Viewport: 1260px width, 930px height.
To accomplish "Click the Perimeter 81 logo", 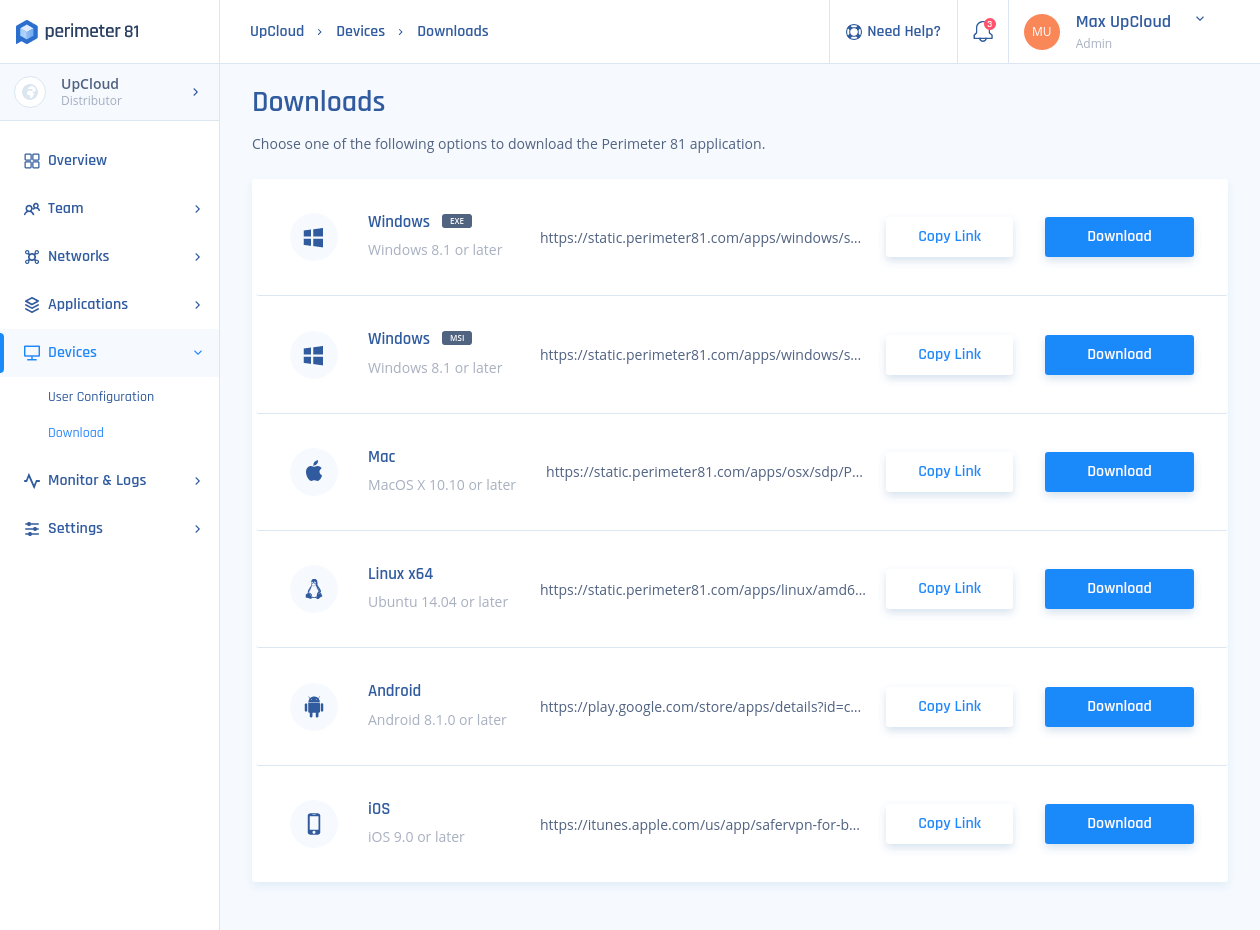I will [x=78, y=31].
